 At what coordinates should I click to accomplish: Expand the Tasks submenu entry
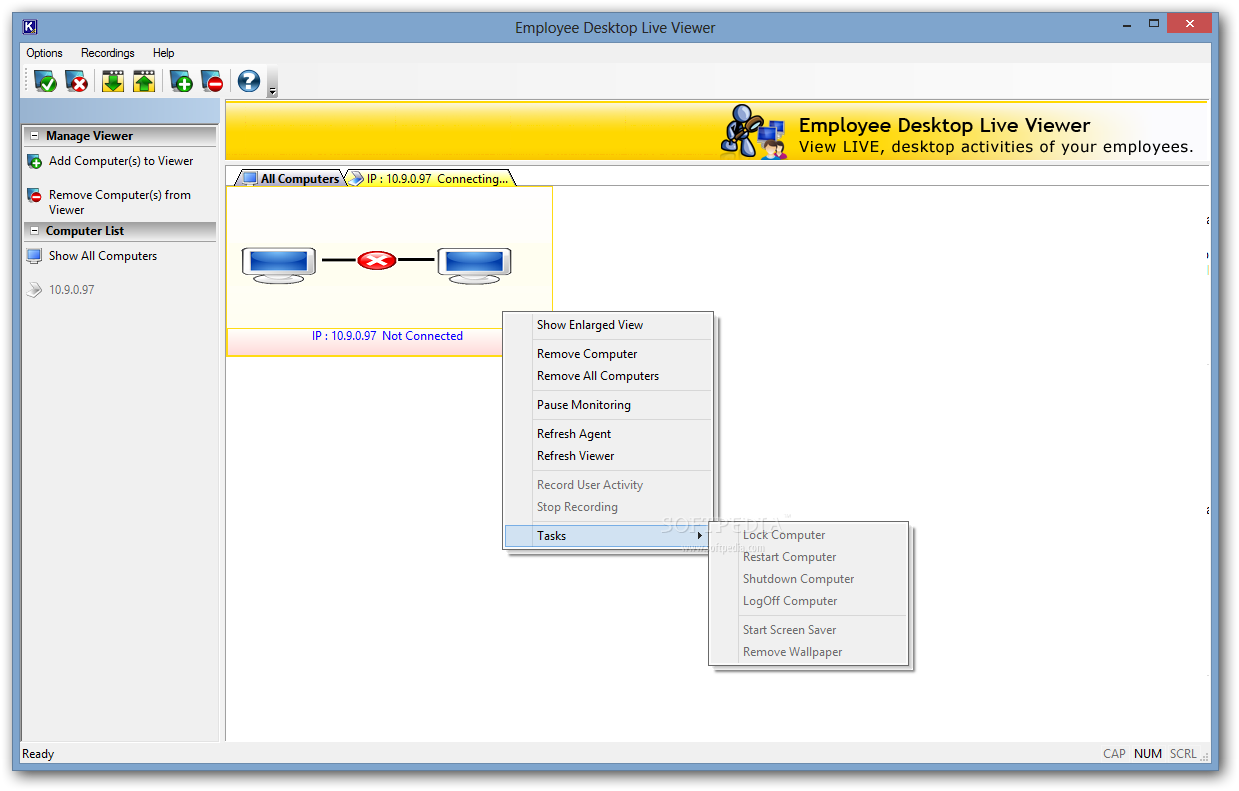pos(608,536)
